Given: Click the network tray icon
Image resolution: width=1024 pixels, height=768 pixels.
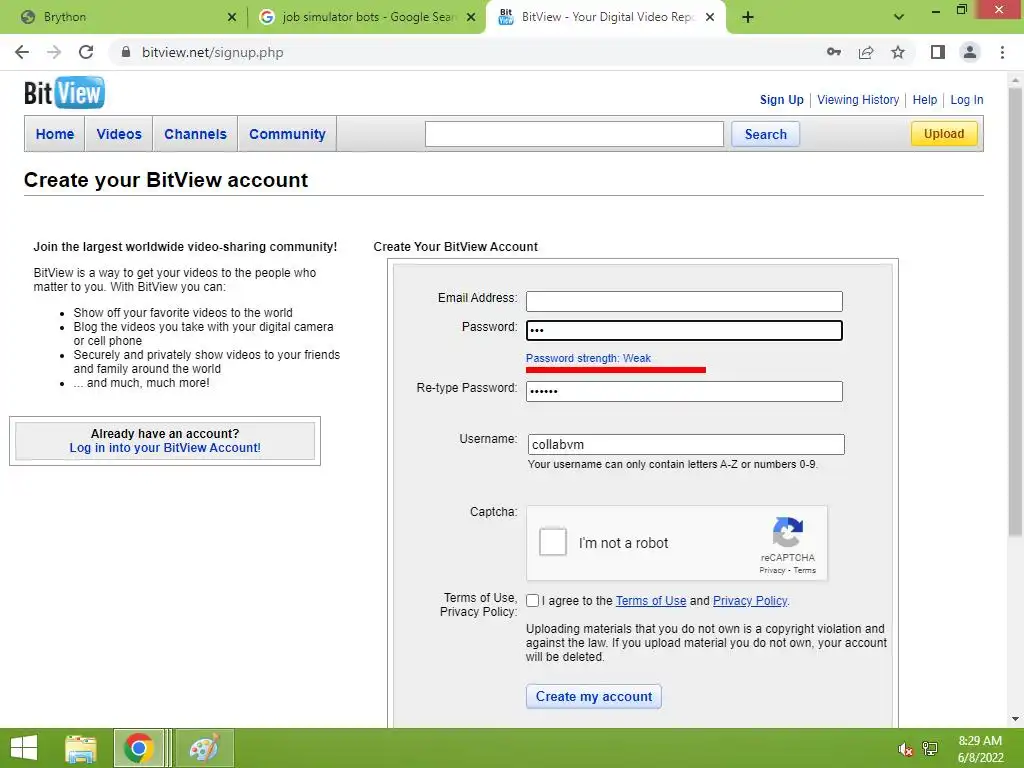Looking at the screenshot, I should tap(930, 749).
